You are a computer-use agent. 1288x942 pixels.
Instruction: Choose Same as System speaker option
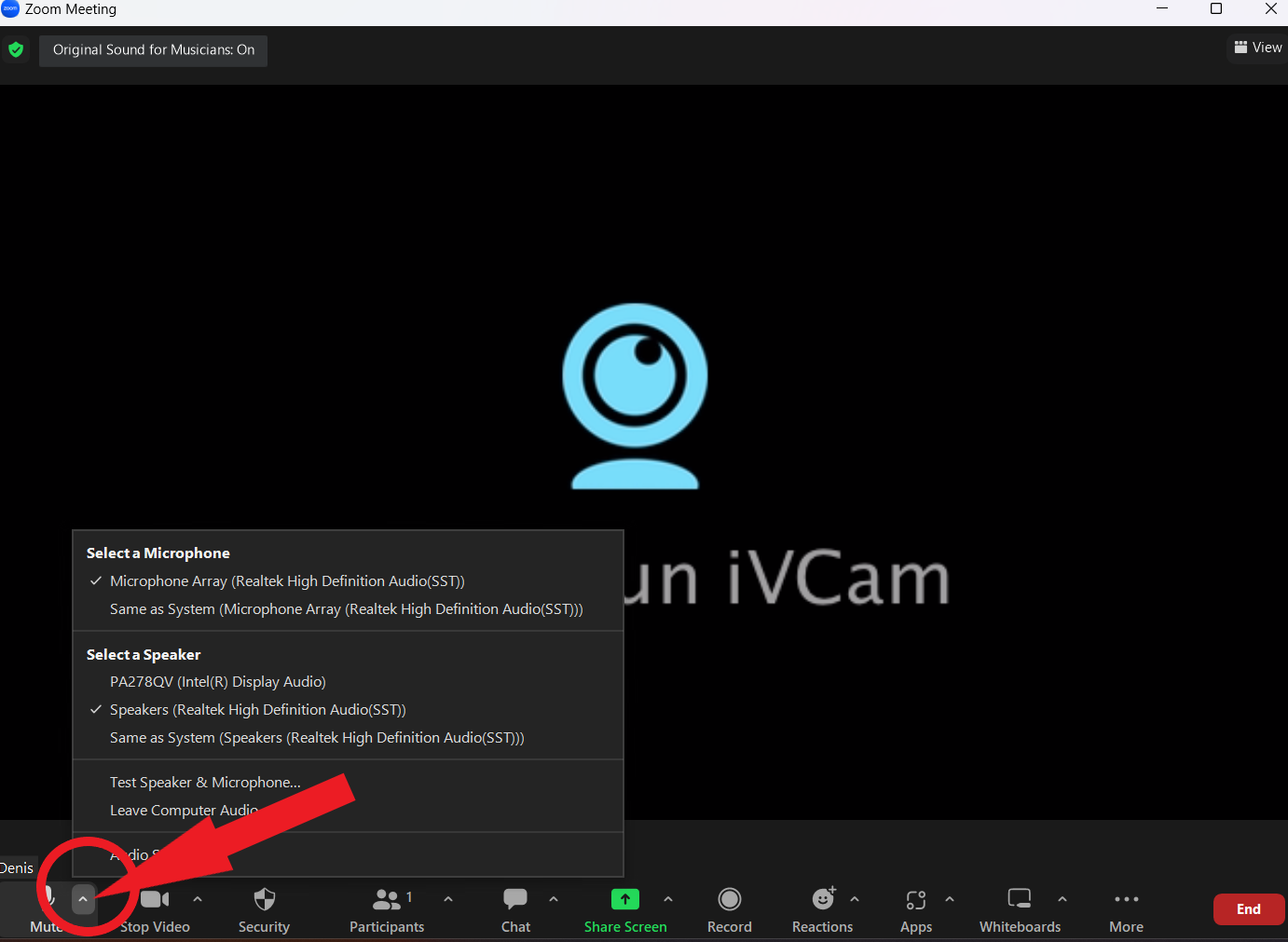[x=348, y=738]
